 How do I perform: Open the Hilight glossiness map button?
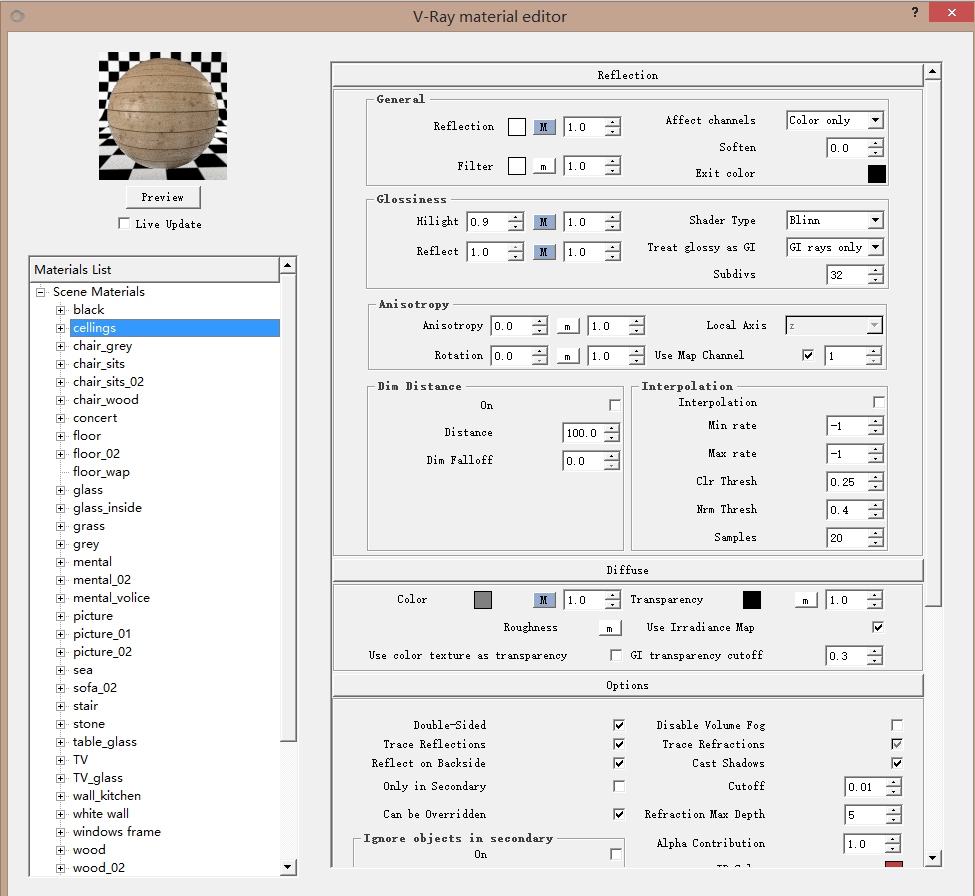[543, 222]
